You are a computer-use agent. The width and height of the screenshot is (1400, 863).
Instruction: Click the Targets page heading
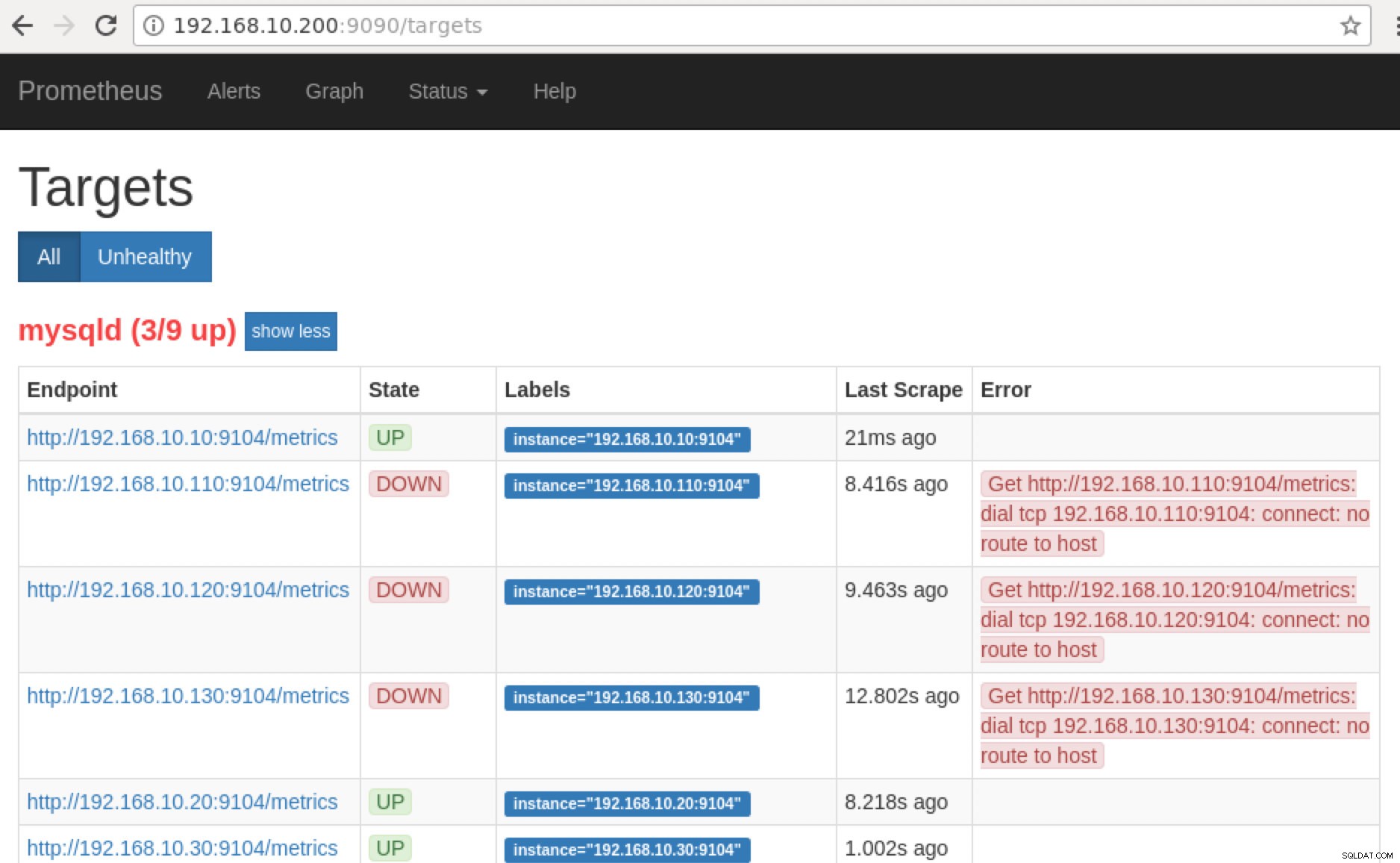(x=106, y=188)
